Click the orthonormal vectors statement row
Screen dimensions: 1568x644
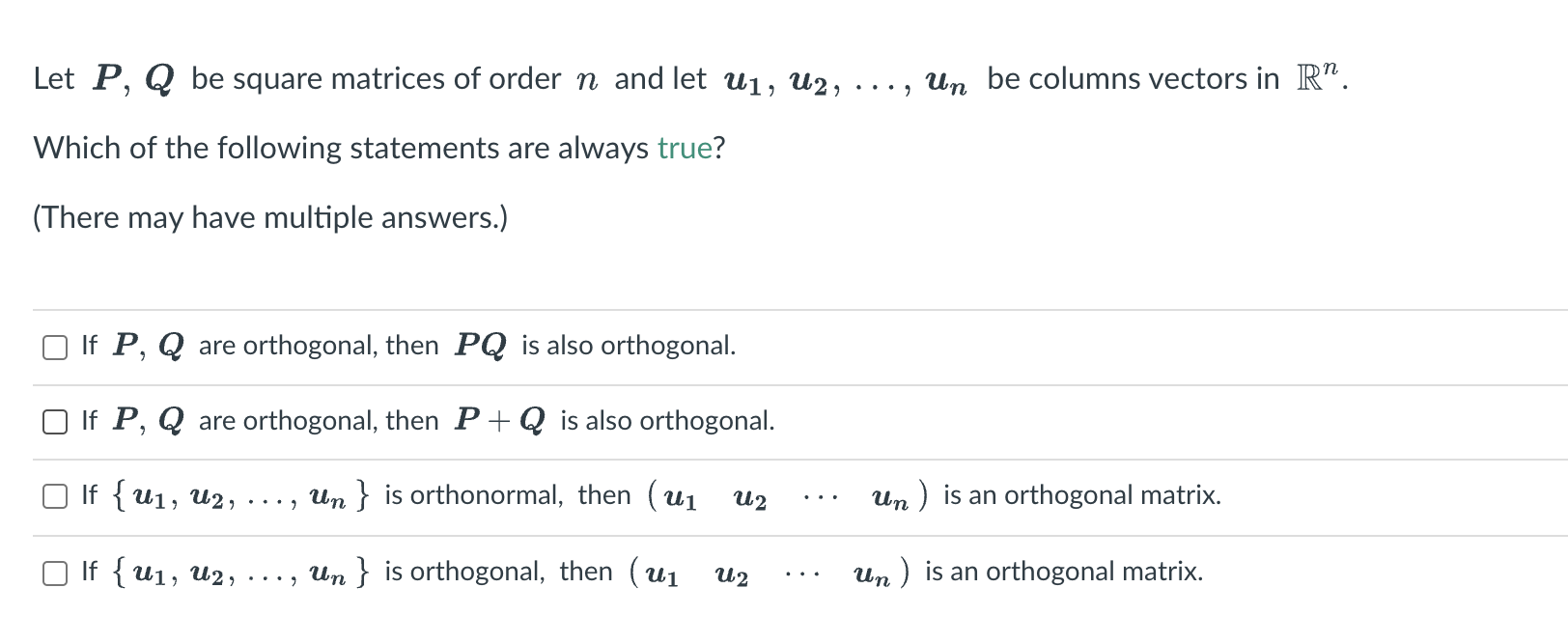[647, 496]
